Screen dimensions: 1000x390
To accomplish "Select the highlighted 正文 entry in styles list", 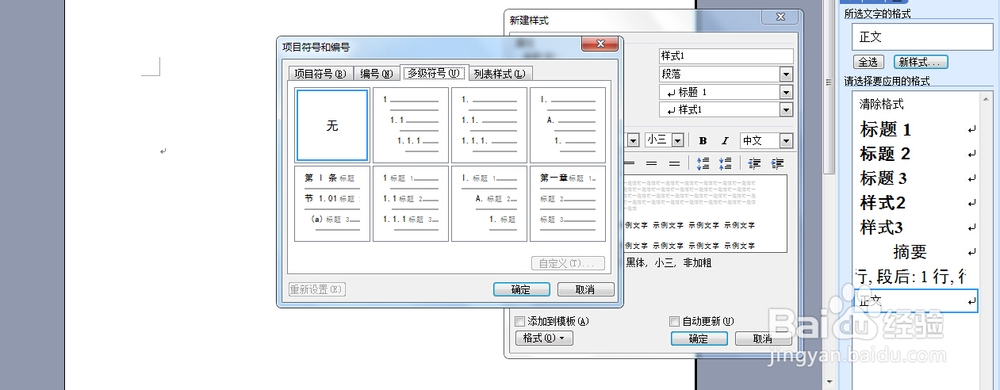I will [x=915, y=300].
